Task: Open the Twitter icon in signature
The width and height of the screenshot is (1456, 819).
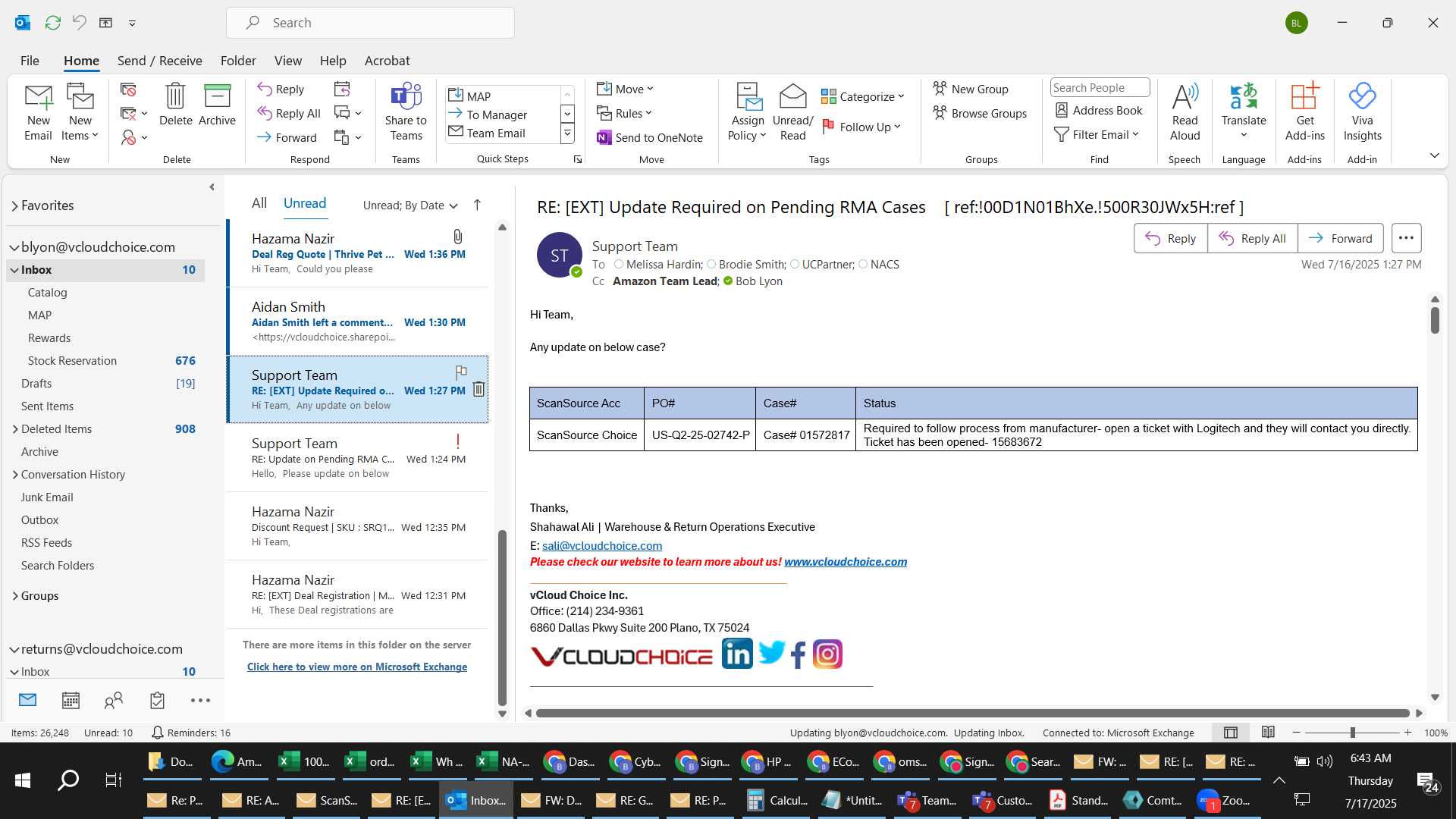Action: tap(772, 652)
